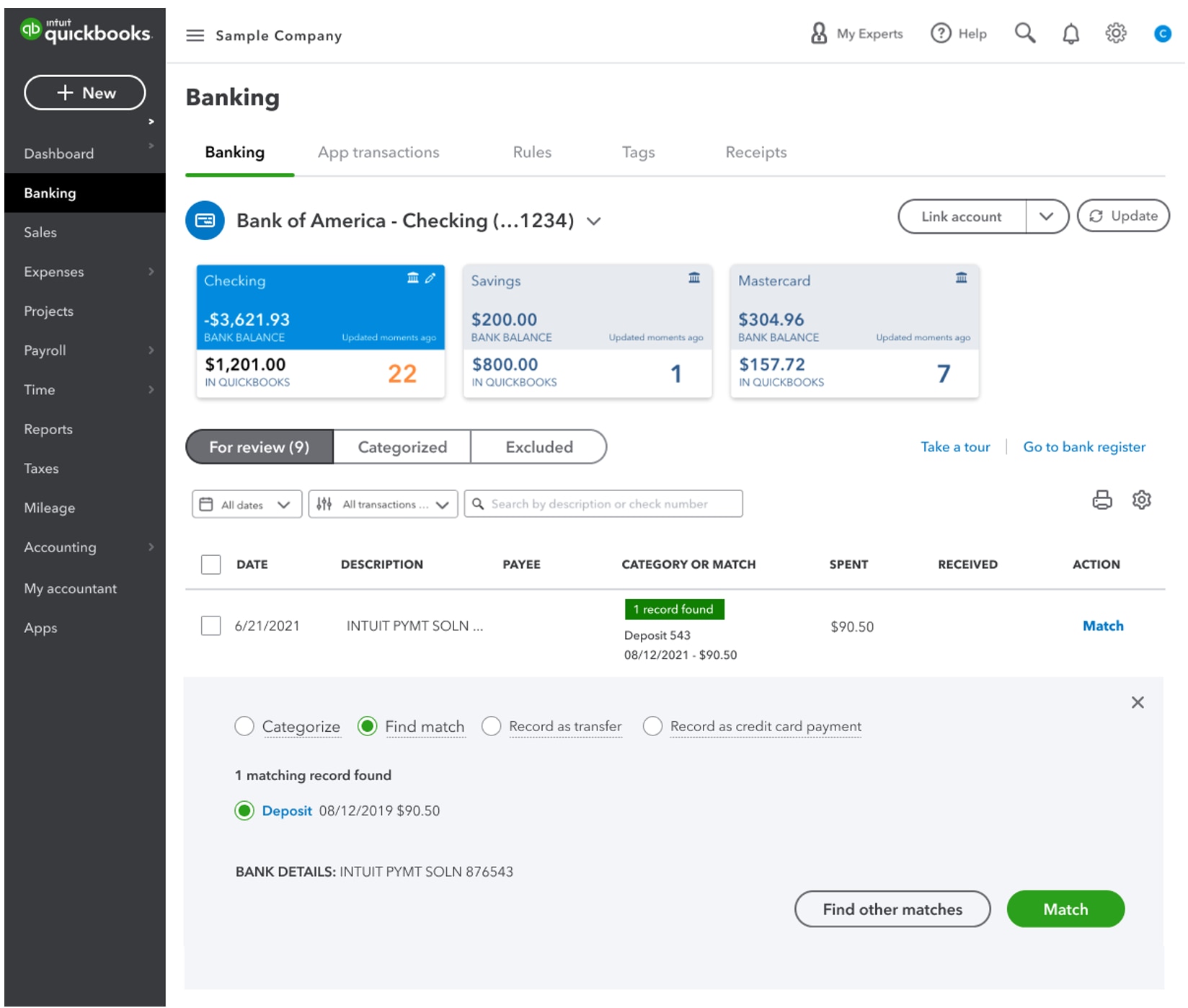The width and height of the screenshot is (1188, 1008).
Task: Switch to the Rules tab
Action: (532, 152)
